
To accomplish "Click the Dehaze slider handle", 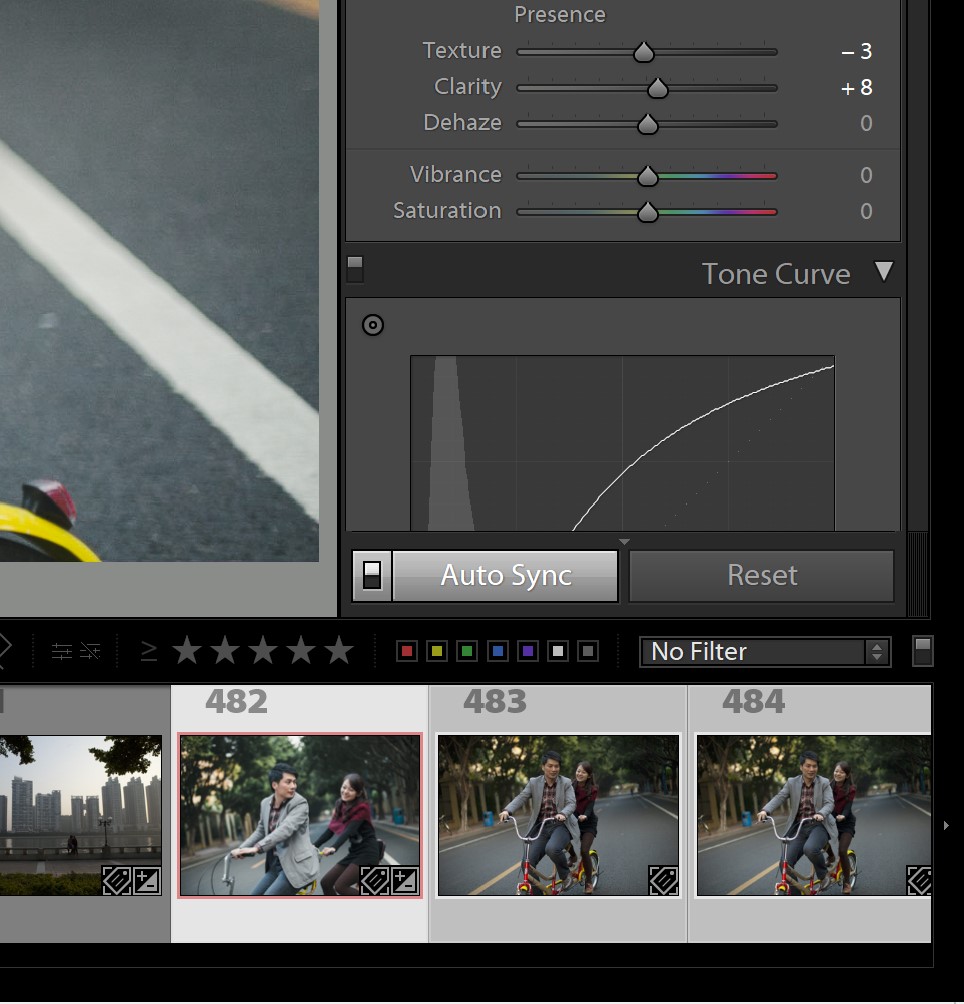I will click(648, 124).
